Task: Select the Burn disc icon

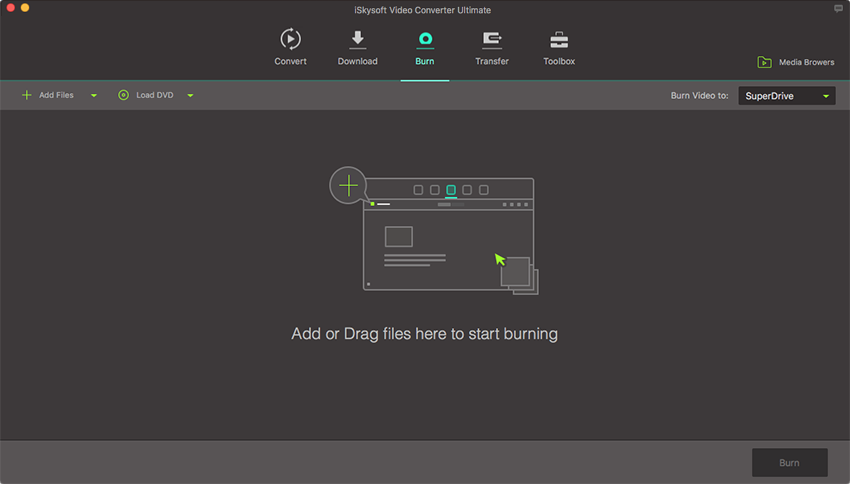Action: tap(424, 39)
